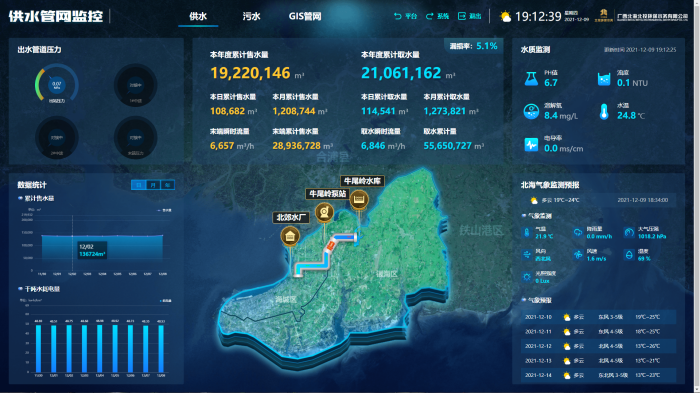
Task: Select the 牛尾岭泵站 pump marker icon
Action: click(x=325, y=212)
